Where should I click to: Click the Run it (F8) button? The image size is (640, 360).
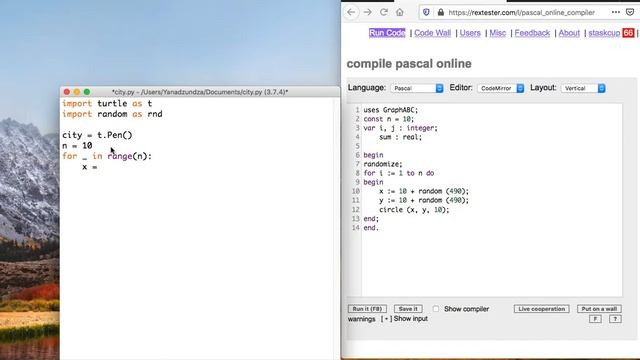pos(367,309)
